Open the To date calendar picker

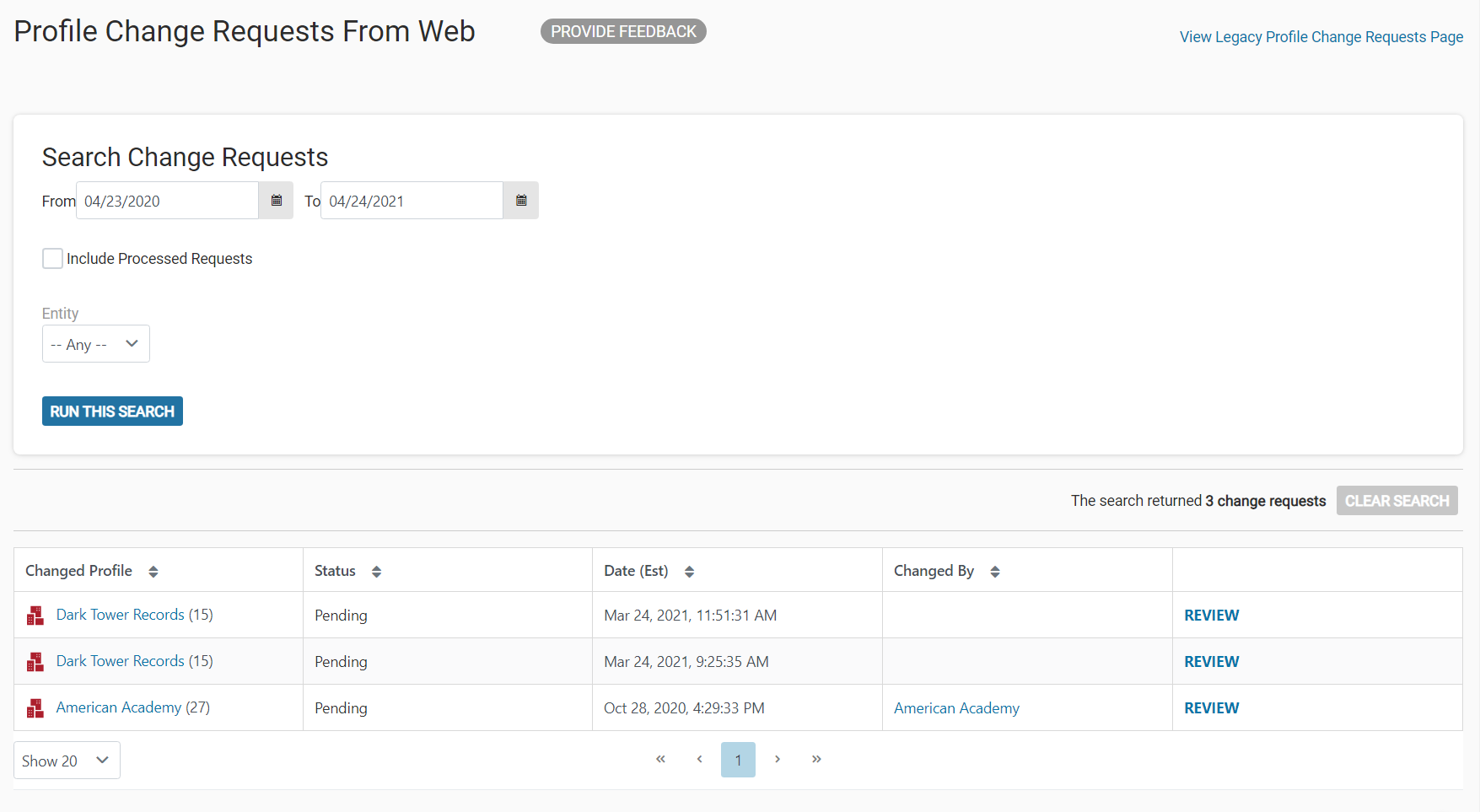pyautogui.click(x=521, y=201)
